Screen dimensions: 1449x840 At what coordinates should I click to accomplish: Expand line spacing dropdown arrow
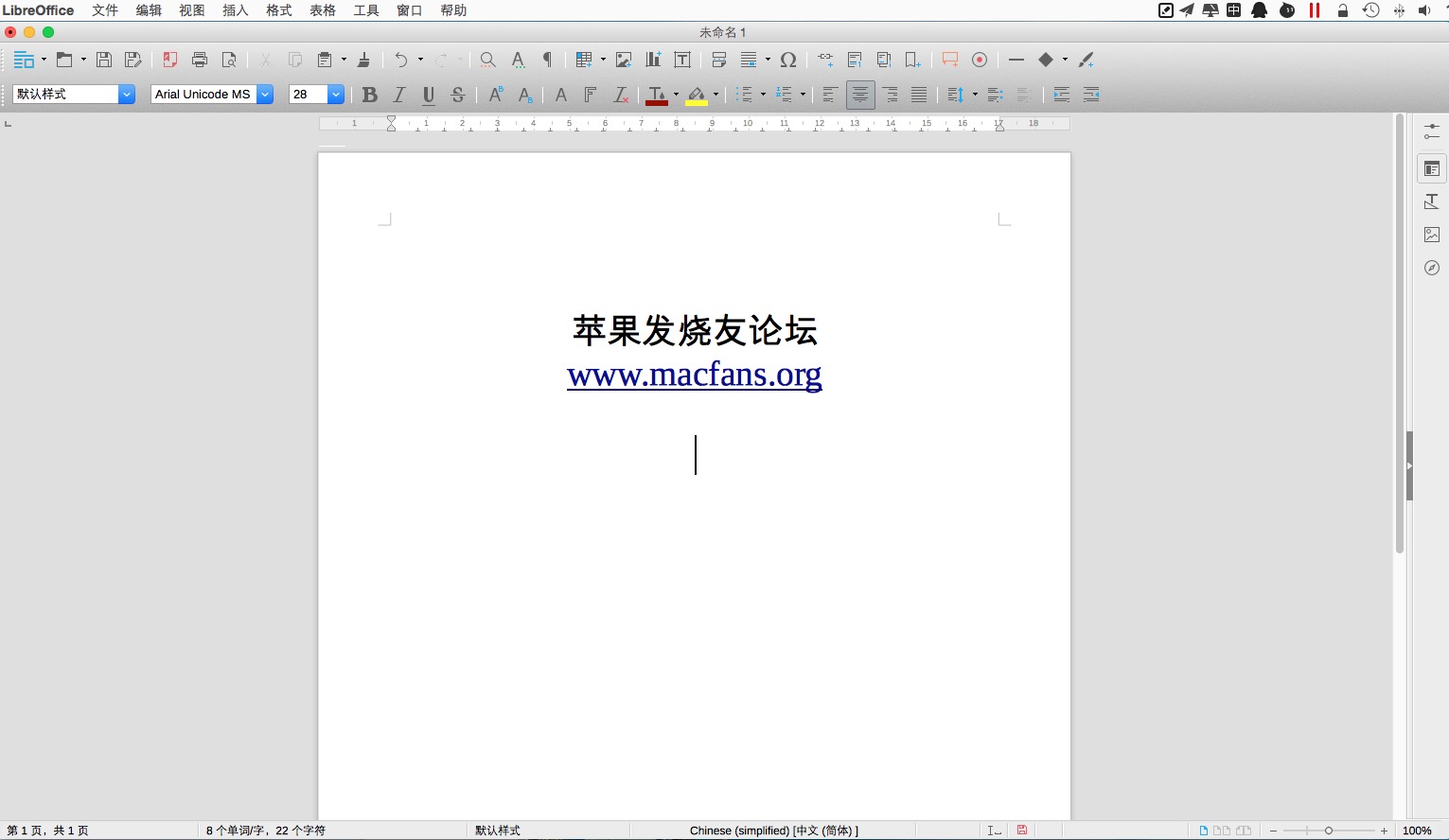point(975,94)
